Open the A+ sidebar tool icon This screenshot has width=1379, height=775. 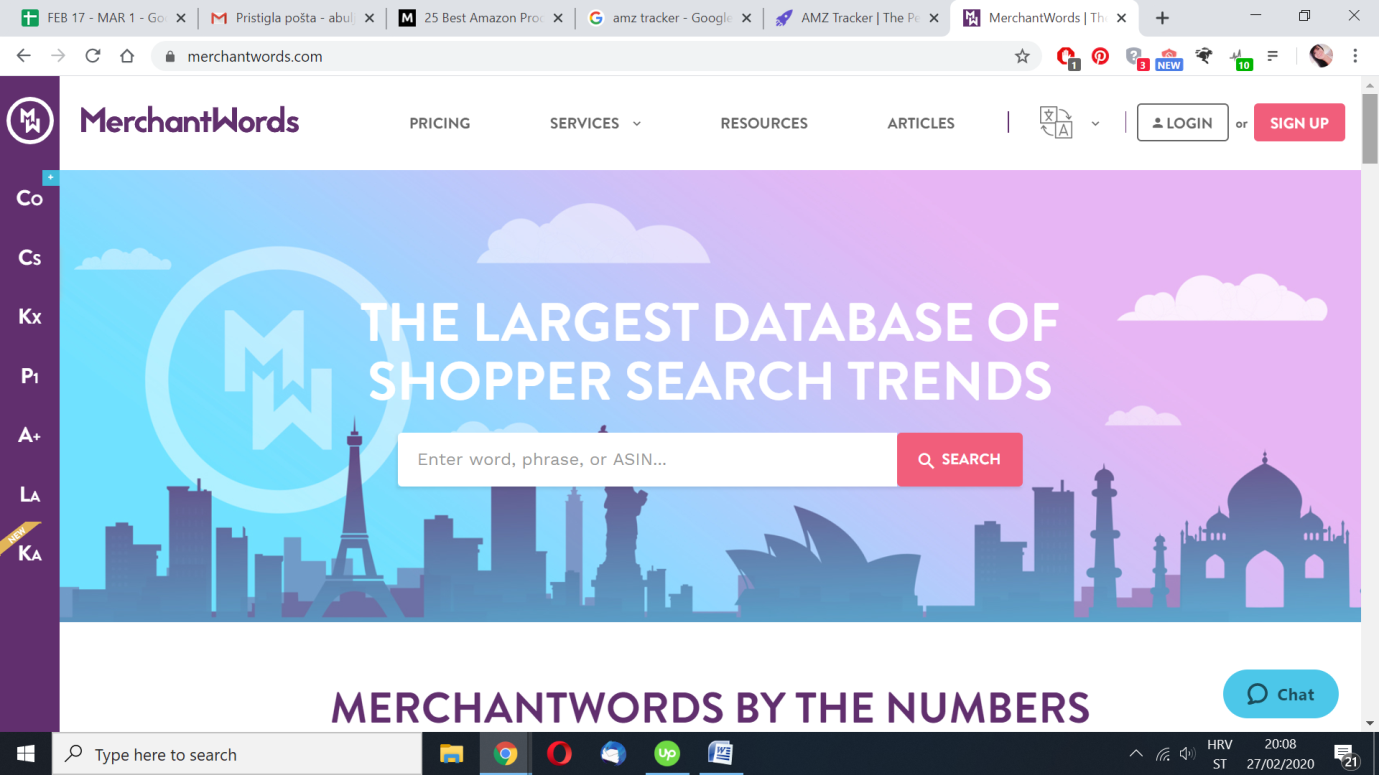point(29,435)
